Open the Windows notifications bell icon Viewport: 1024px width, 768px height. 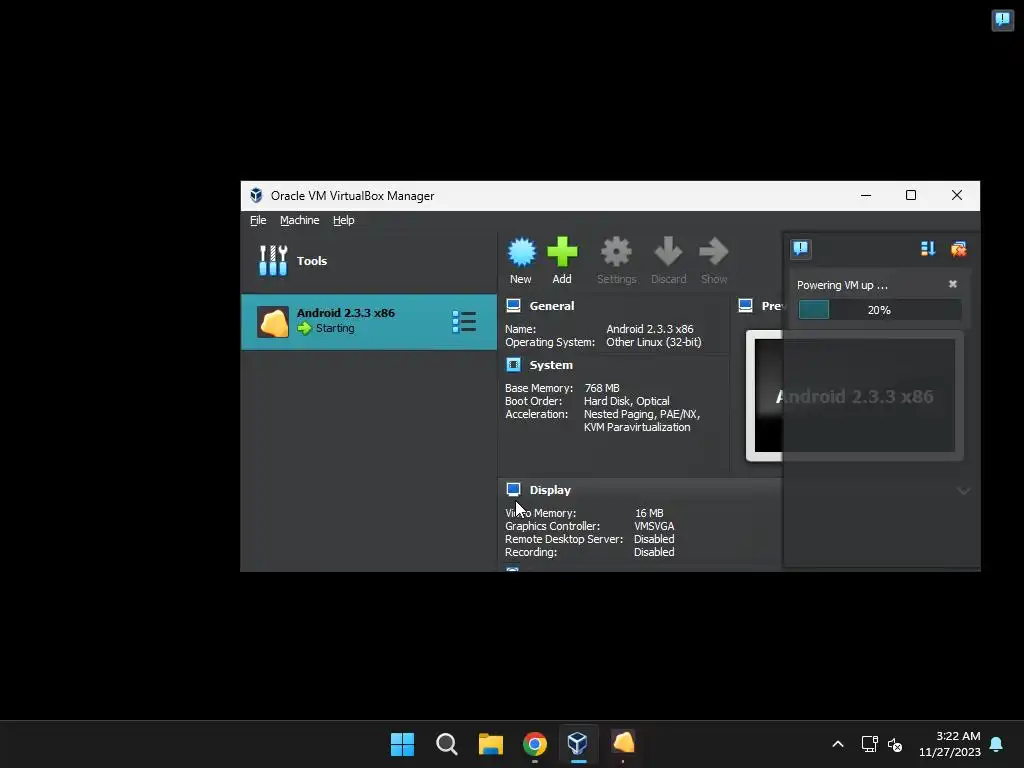coord(996,744)
